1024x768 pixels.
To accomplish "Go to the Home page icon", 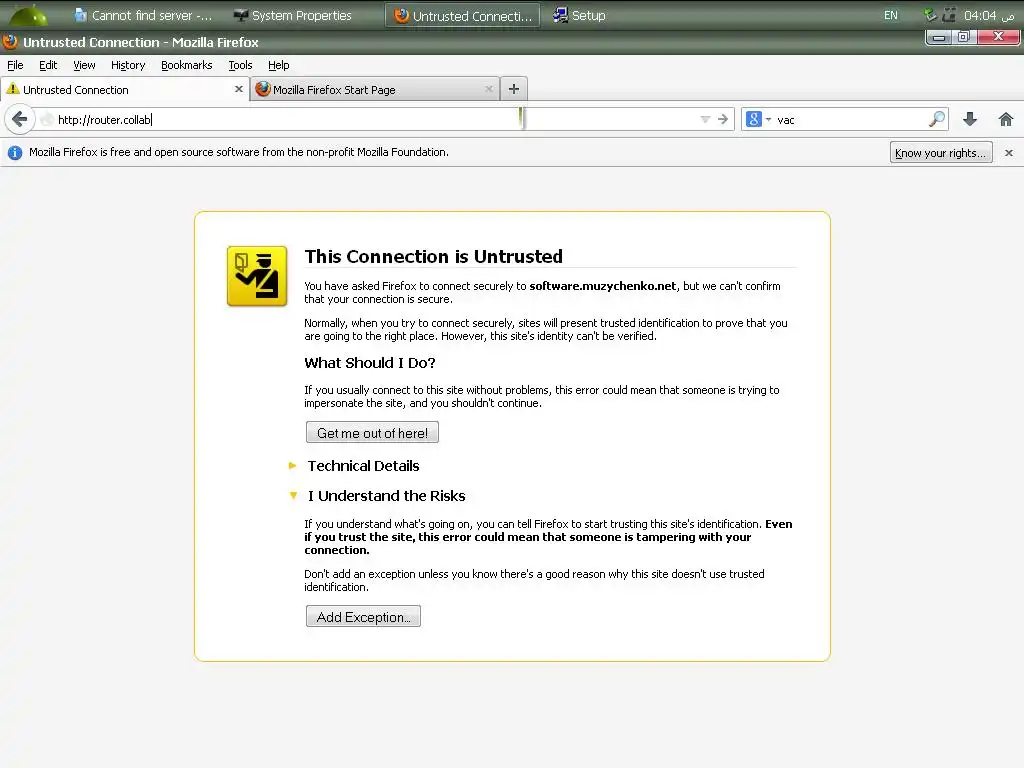I will 1006,119.
